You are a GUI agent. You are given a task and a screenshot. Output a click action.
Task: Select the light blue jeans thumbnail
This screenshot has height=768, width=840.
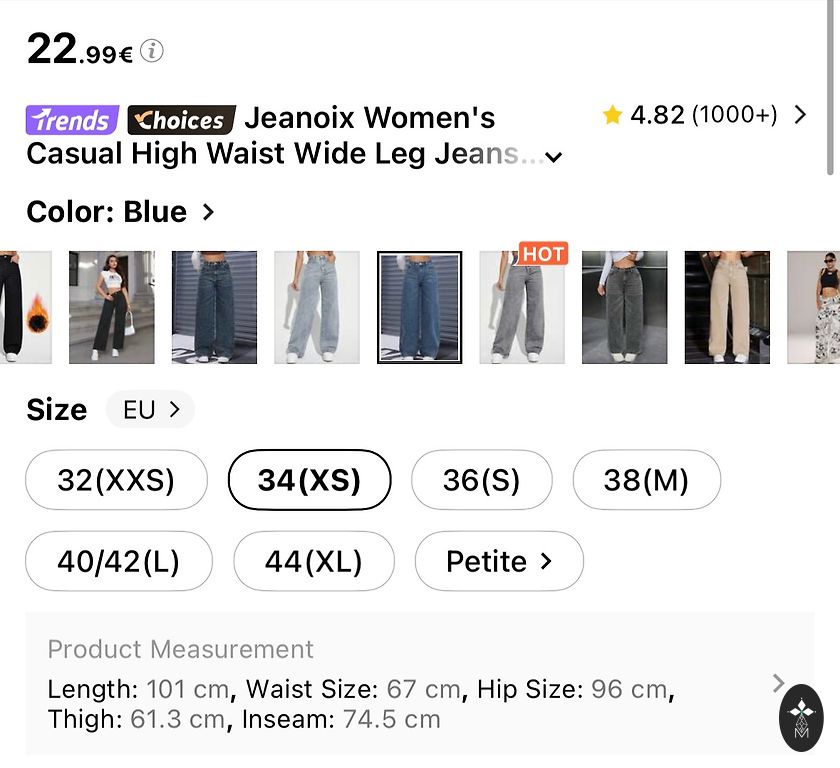click(x=317, y=307)
